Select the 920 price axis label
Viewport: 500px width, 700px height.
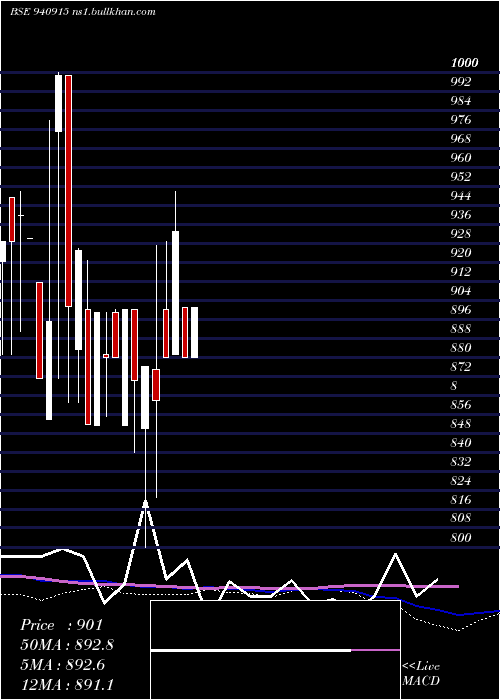461,253
